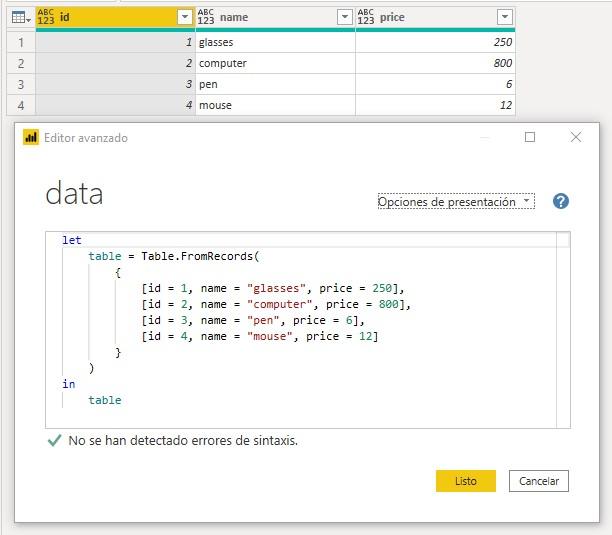Place cursor on the in keyword

(69, 384)
